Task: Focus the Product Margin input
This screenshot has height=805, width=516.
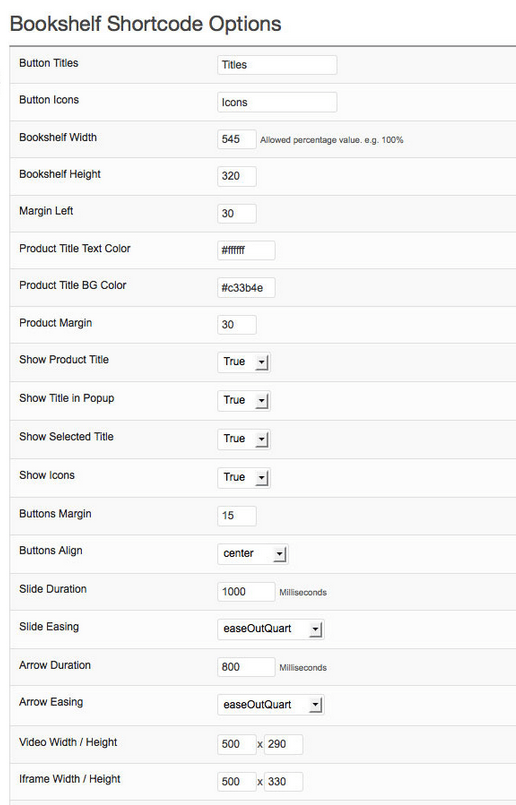Action: pos(237,325)
